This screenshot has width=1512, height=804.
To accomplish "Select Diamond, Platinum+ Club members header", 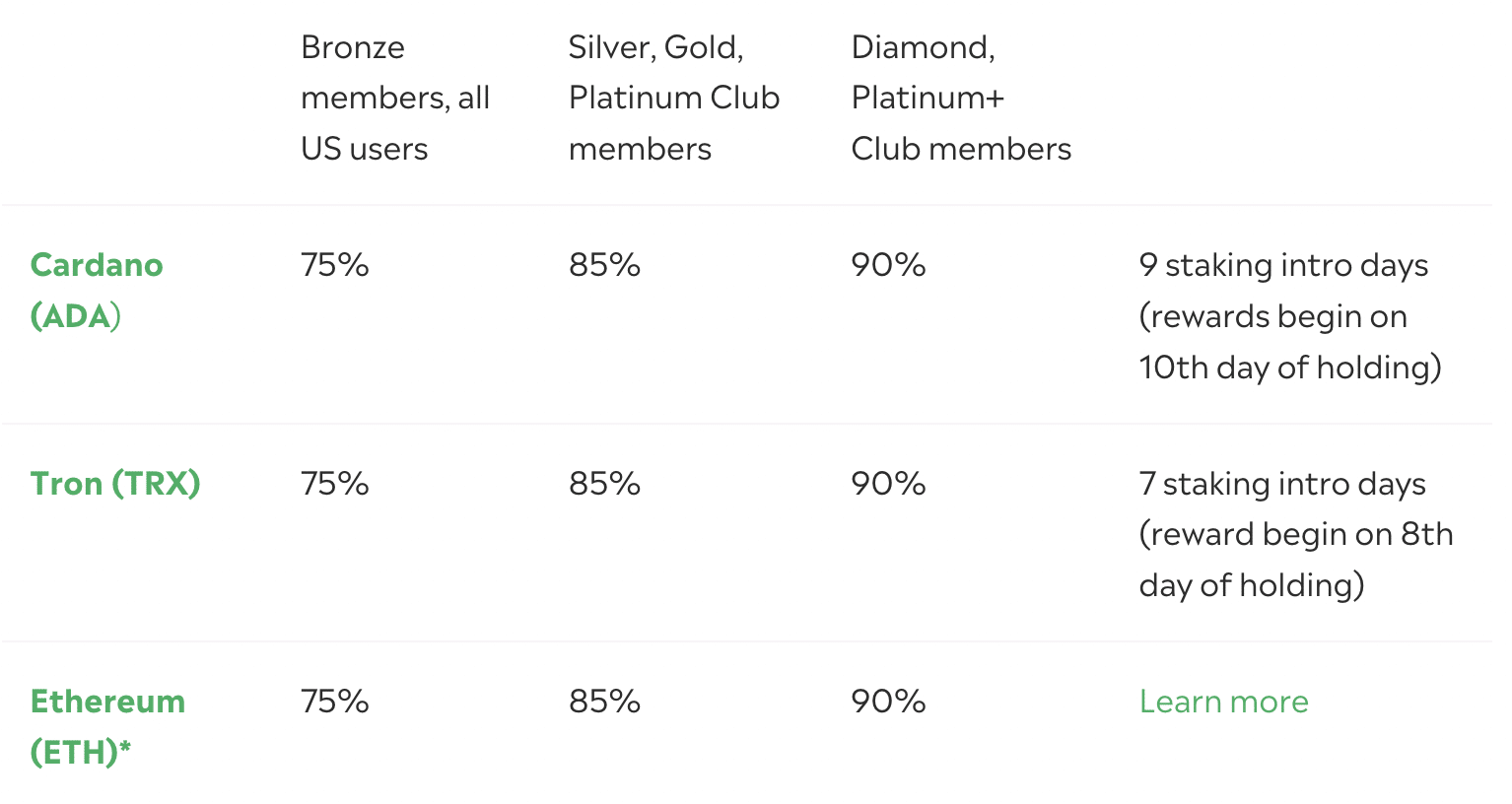I will click(961, 98).
